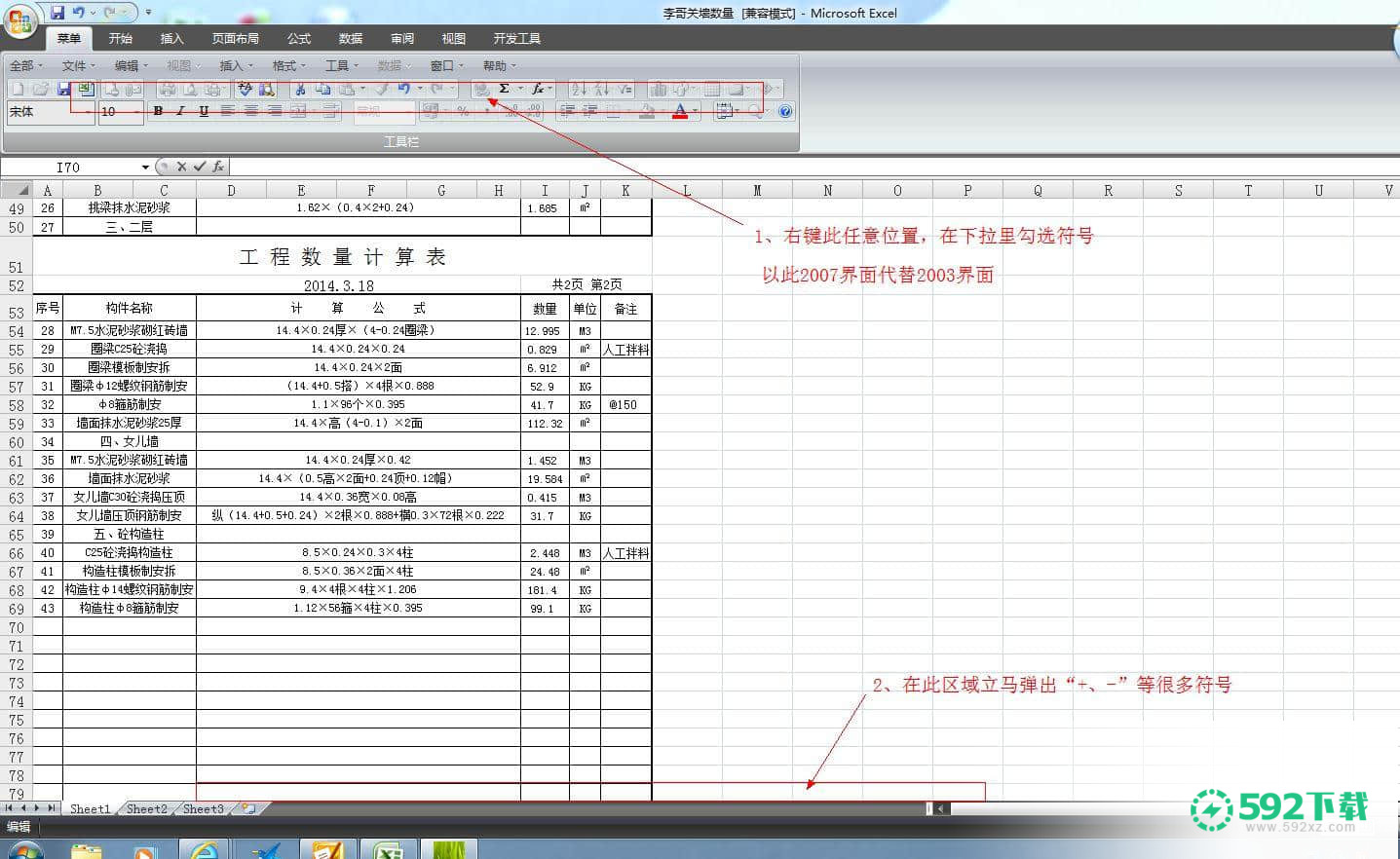Screen dimensions: 1400x859
Task: Click the horizontal scrollbar left arrow
Action: [x=941, y=808]
